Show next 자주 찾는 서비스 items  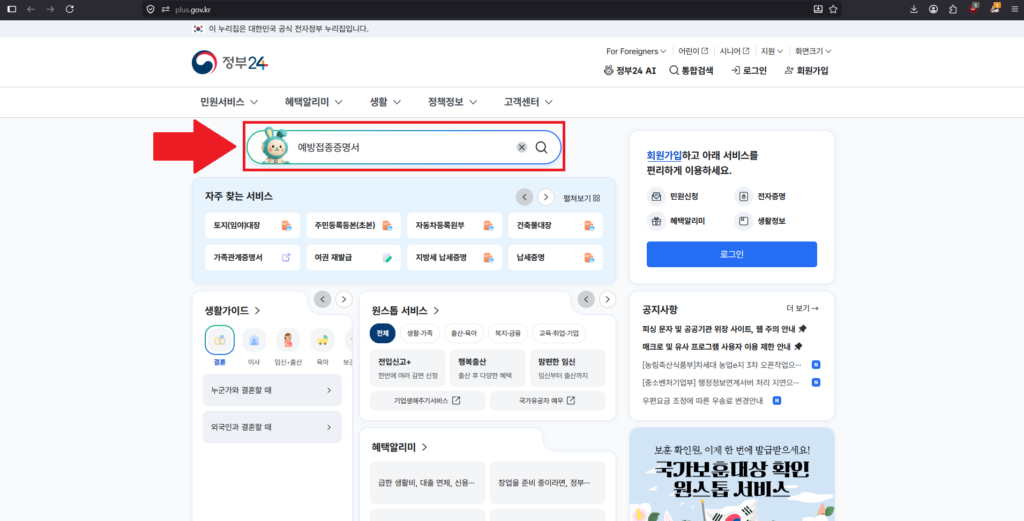tap(546, 197)
